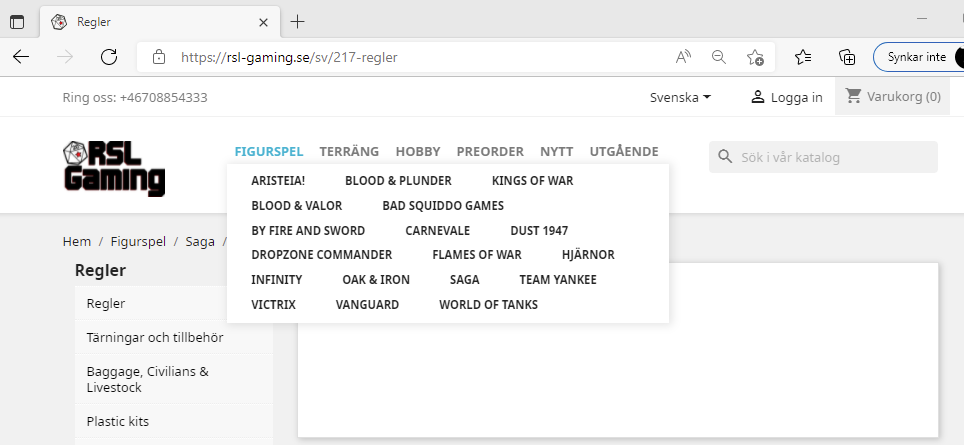Select Dropzone Commander submenu item
This screenshot has width=964, height=445.
pyautogui.click(x=322, y=254)
